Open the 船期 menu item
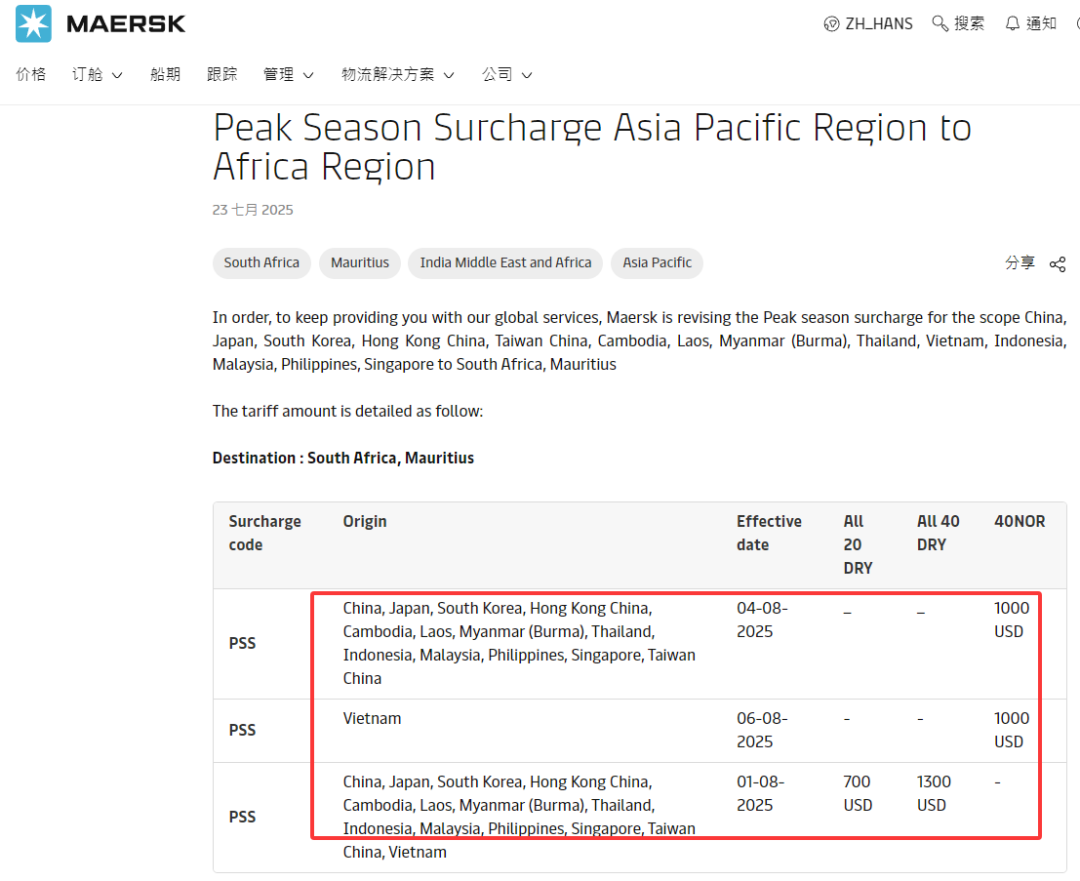 coord(165,74)
